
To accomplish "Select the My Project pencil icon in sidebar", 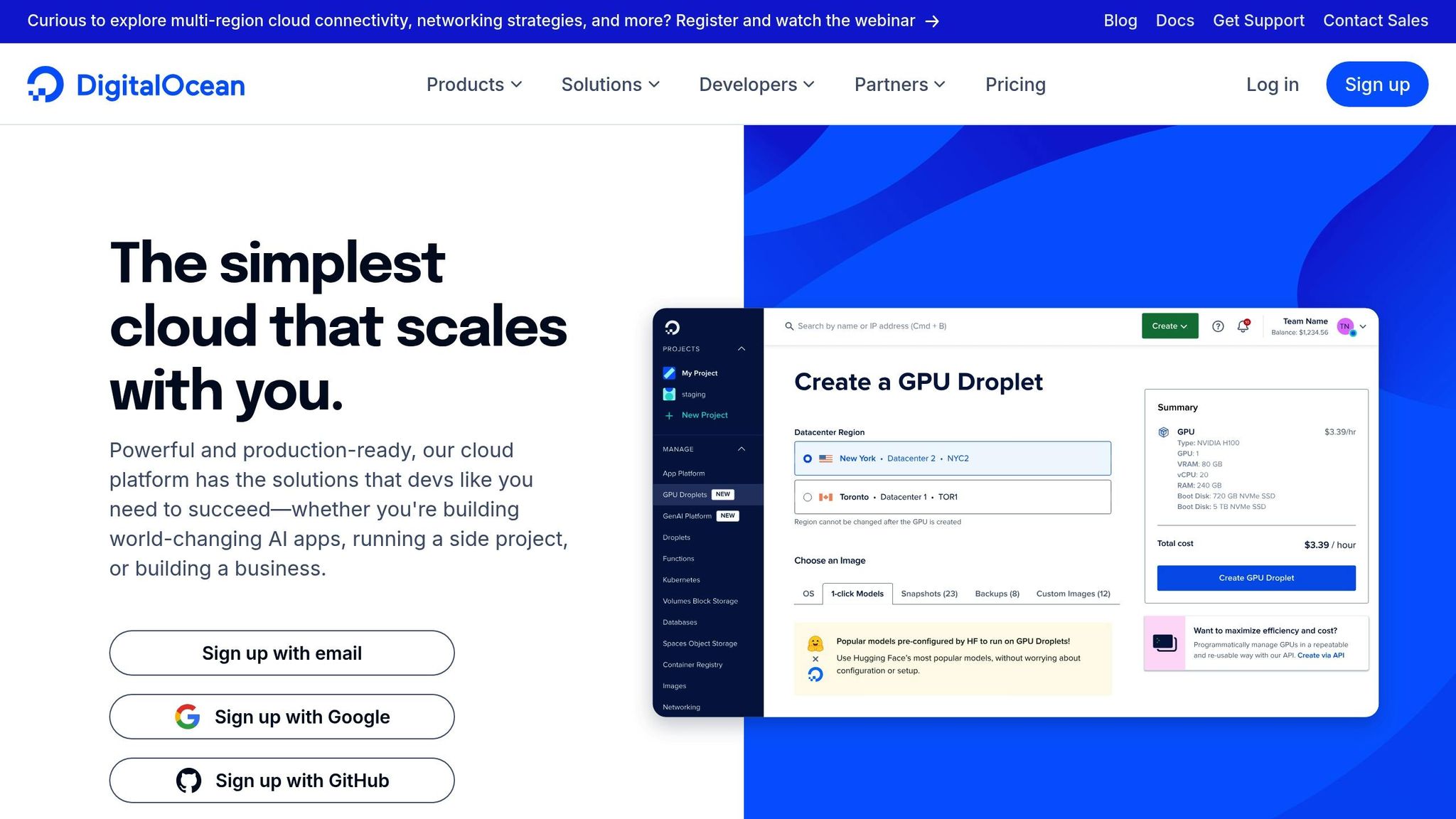I will 669,373.
